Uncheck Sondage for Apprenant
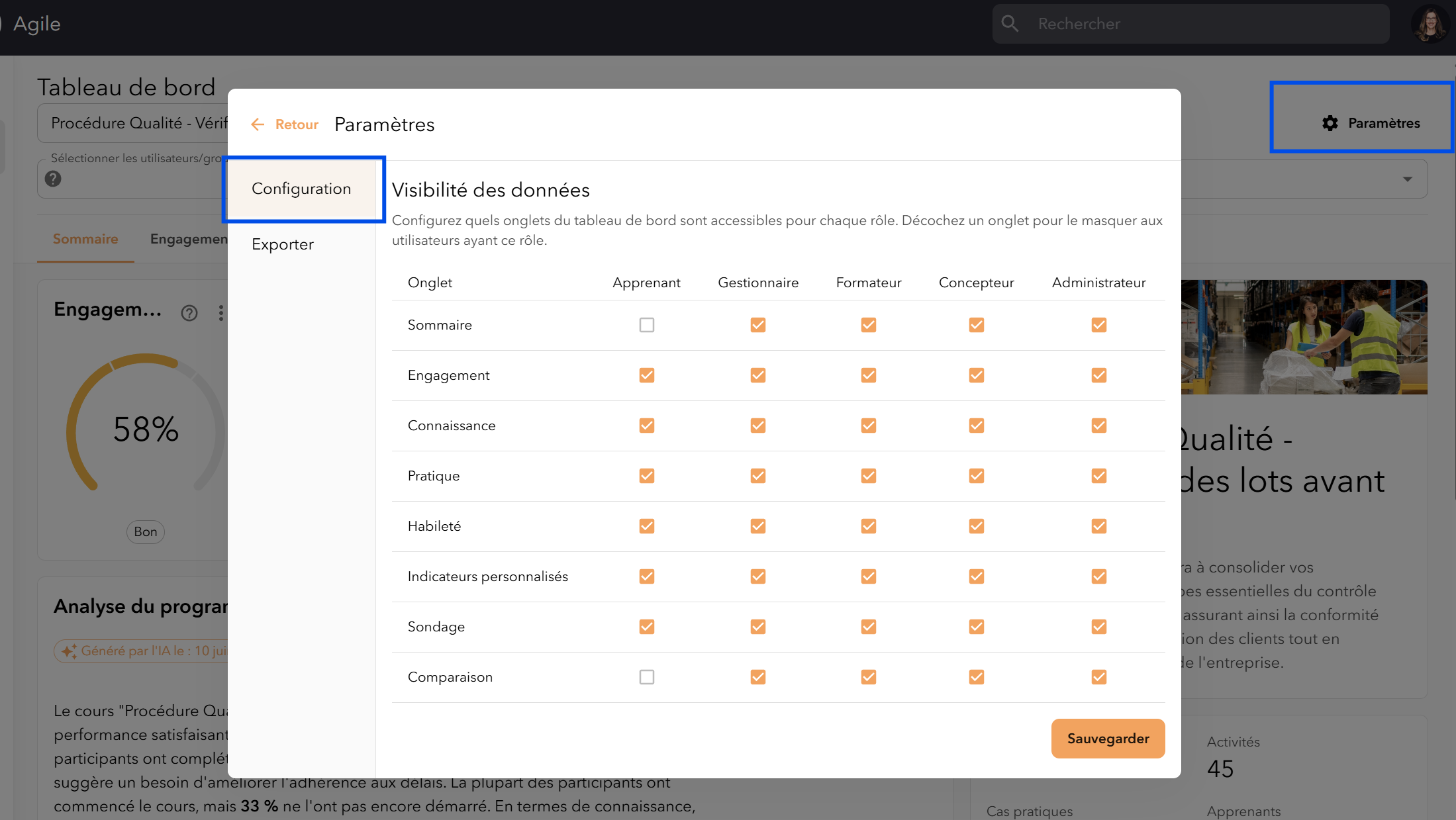 (647, 627)
